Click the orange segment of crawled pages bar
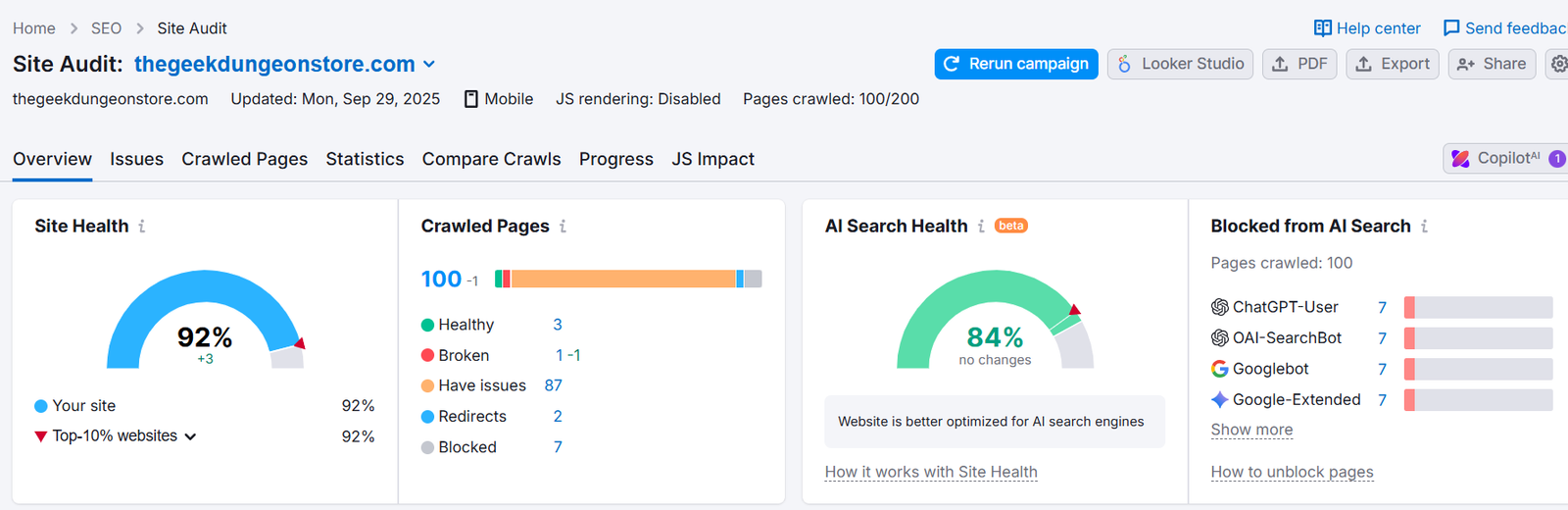Image resolution: width=1568 pixels, height=510 pixels. click(x=623, y=280)
